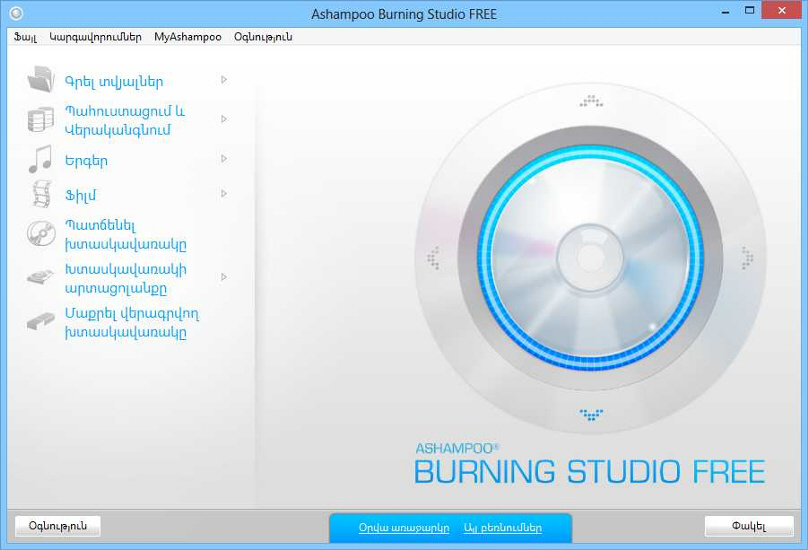Click the Օգնություն button at bottom left
Image resolution: width=808 pixels, height=550 pixels.
tap(58, 526)
